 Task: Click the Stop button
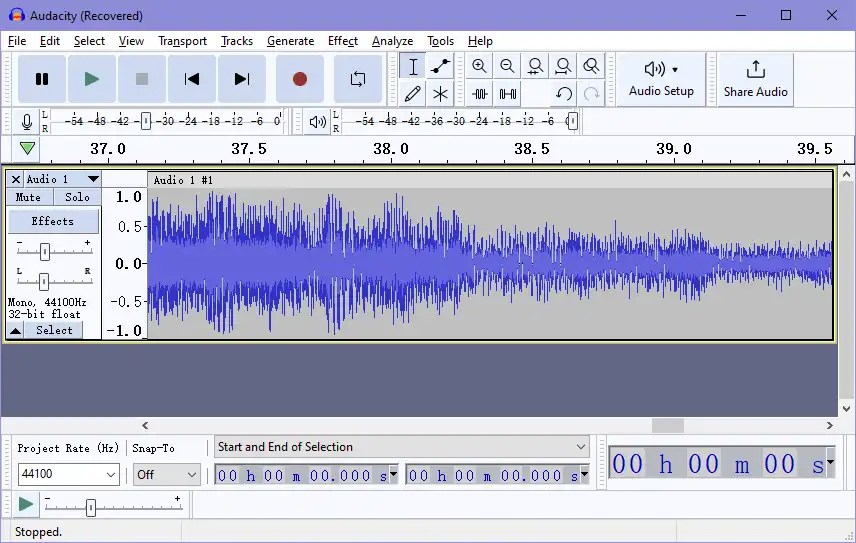pos(142,79)
